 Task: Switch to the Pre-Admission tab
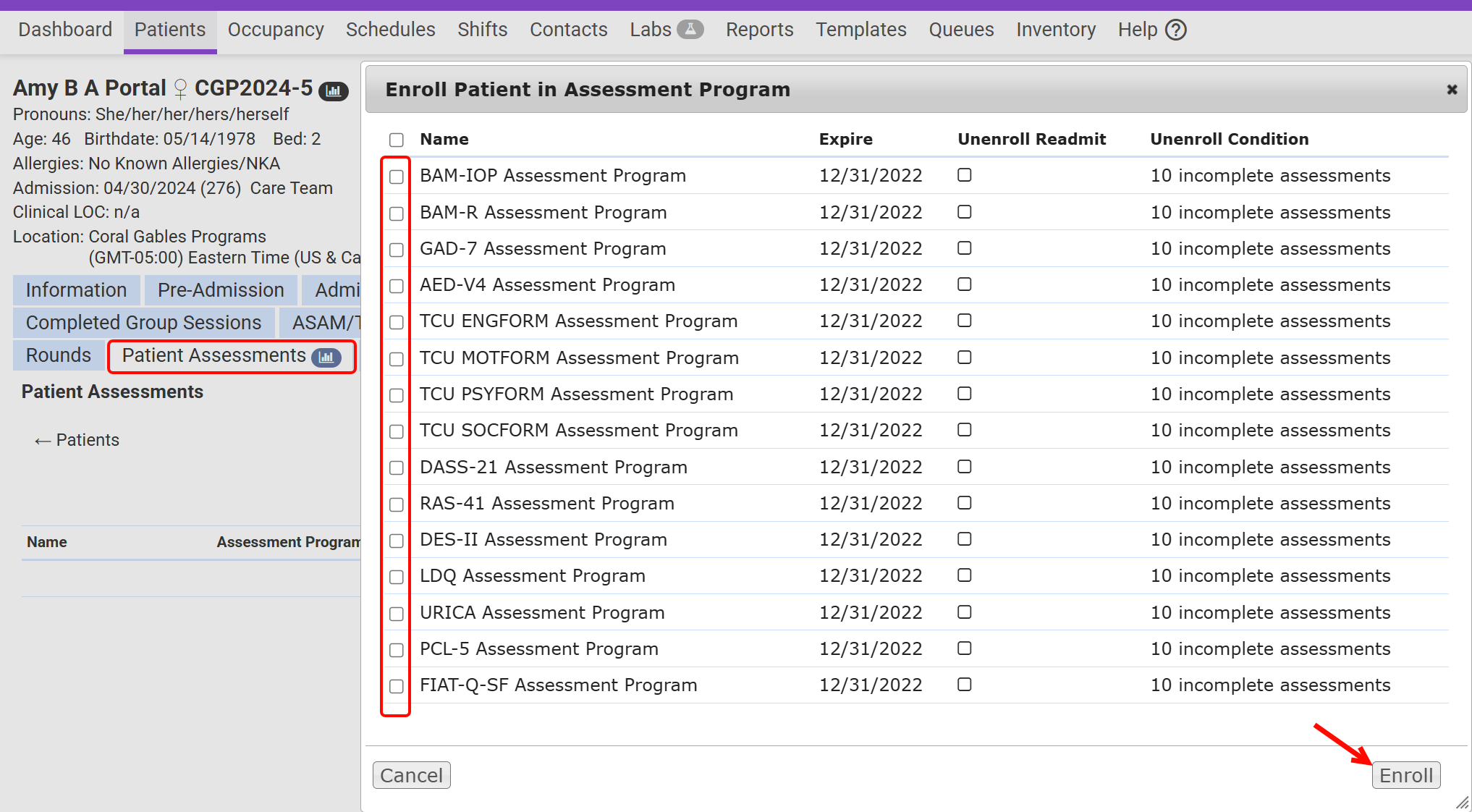(x=221, y=290)
